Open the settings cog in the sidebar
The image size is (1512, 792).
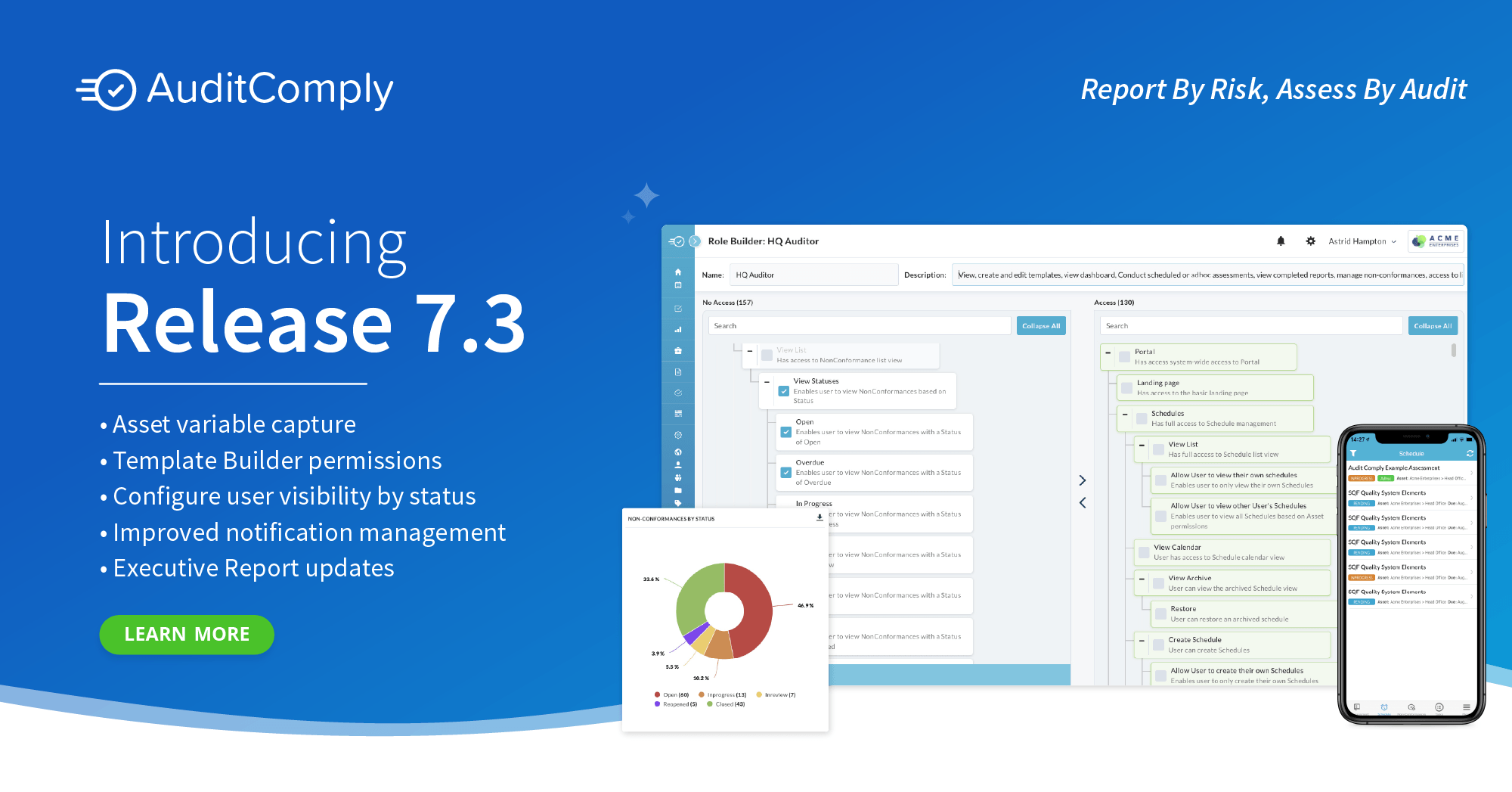pos(678,435)
